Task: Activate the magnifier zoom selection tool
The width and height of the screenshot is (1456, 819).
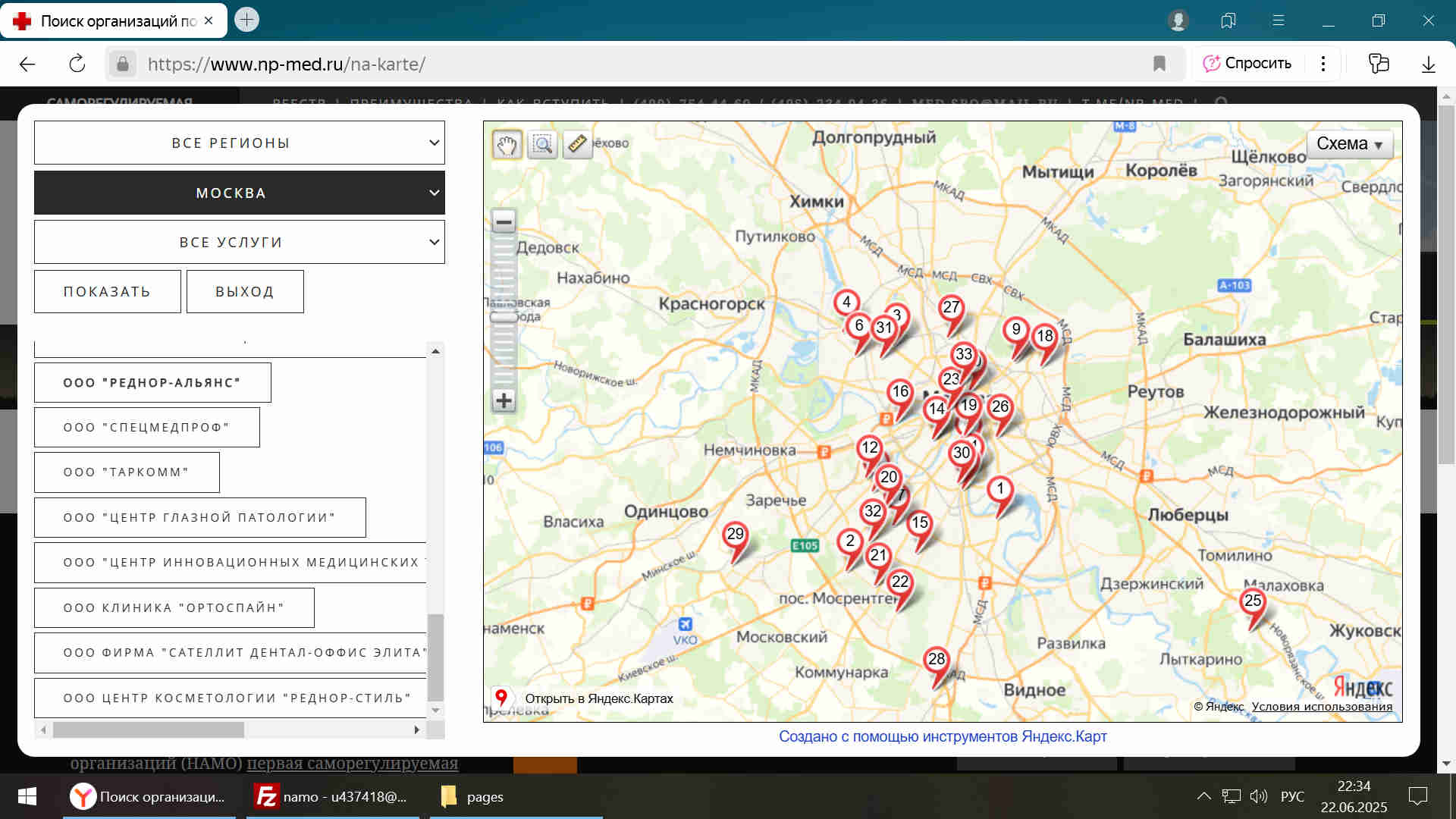Action: [542, 144]
